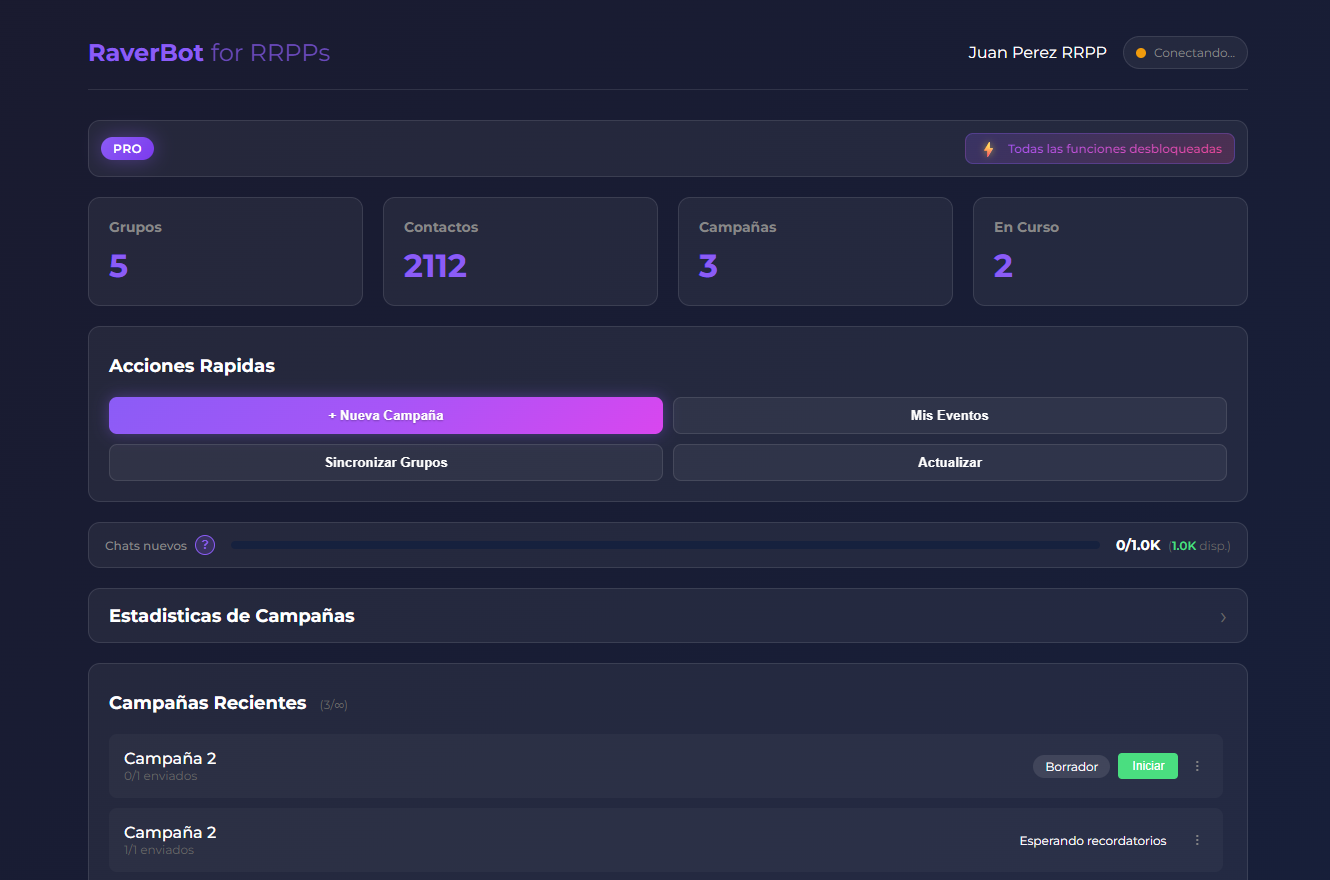
Task: Open the Juan Perez RRPP account menu
Action: (x=1037, y=52)
